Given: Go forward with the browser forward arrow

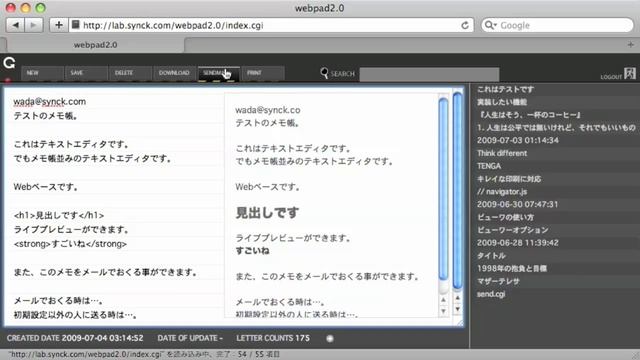Looking at the screenshot, I should (x=33, y=25).
